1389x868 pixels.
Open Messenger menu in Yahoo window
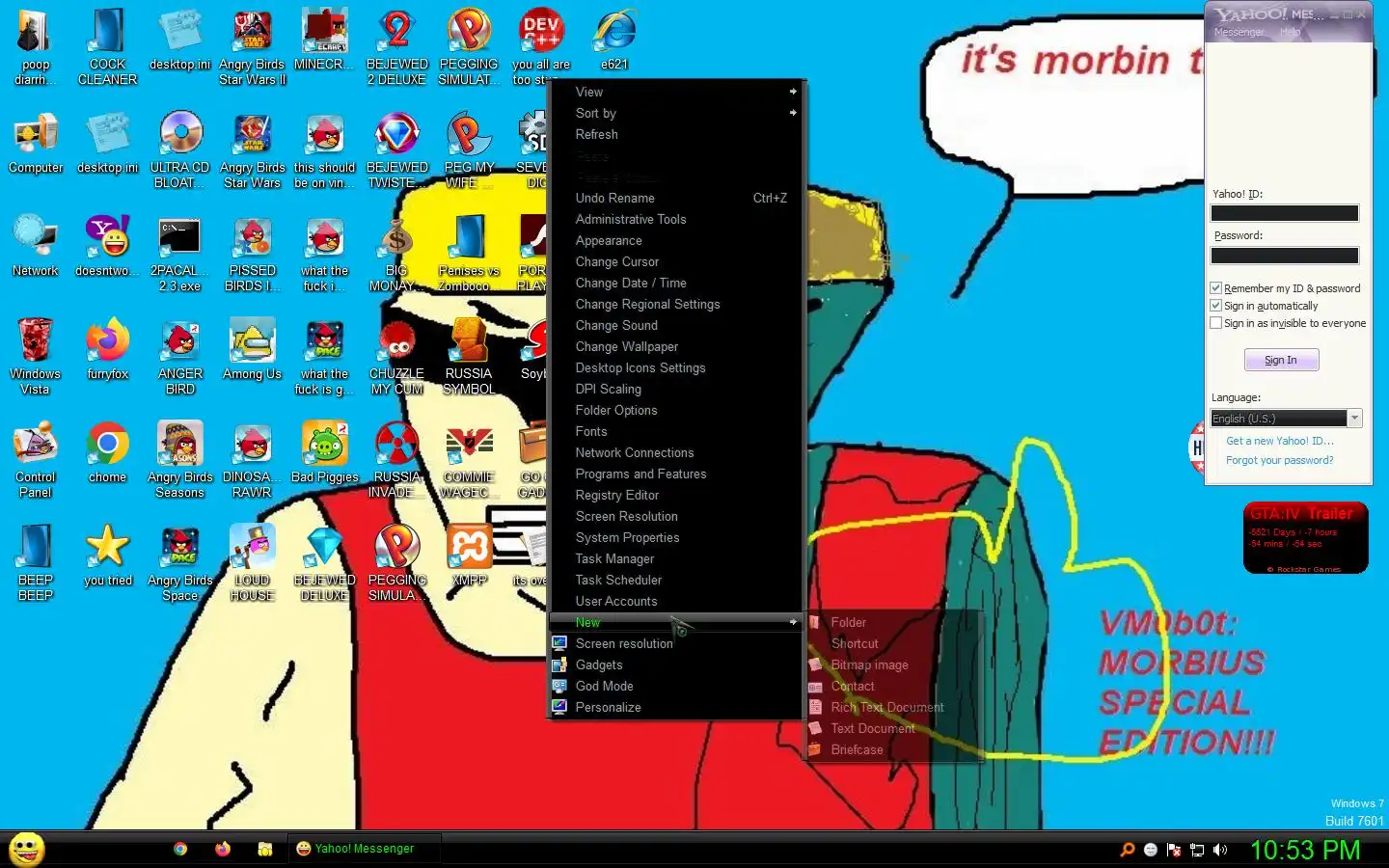point(1239,32)
